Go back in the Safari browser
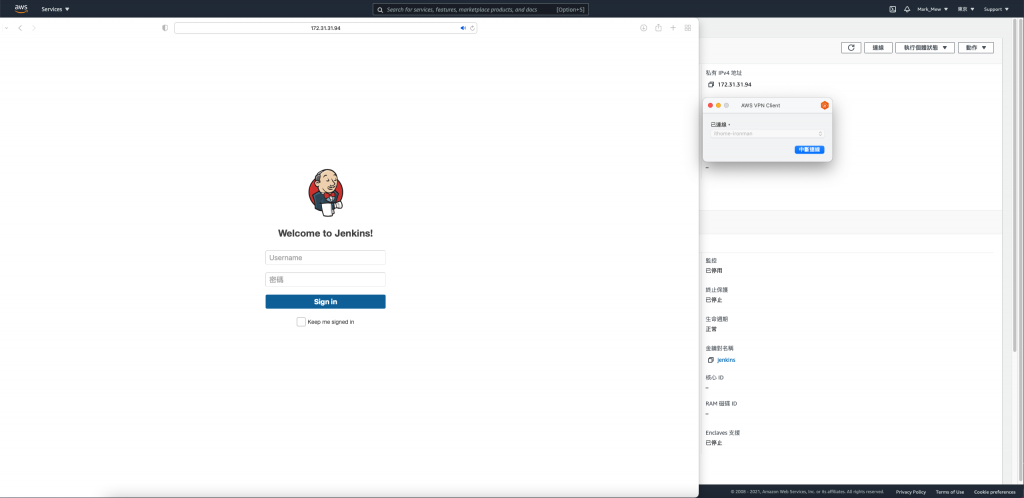Image resolution: width=1024 pixels, height=498 pixels. [x=20, y=28]
